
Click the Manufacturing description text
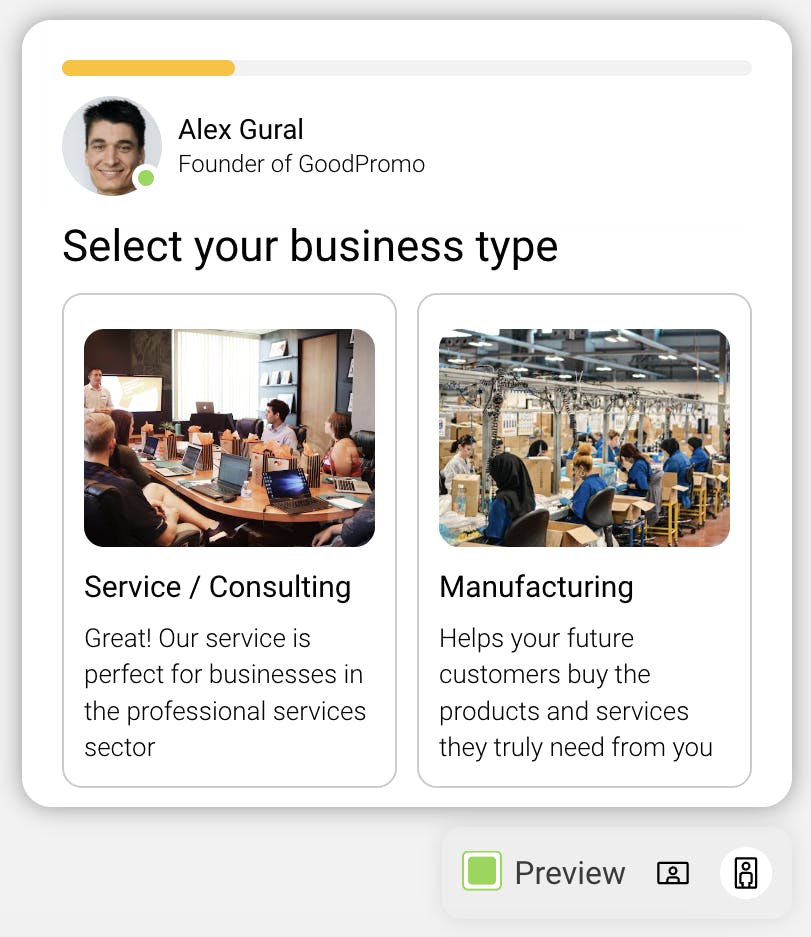(x=575, y=692)
